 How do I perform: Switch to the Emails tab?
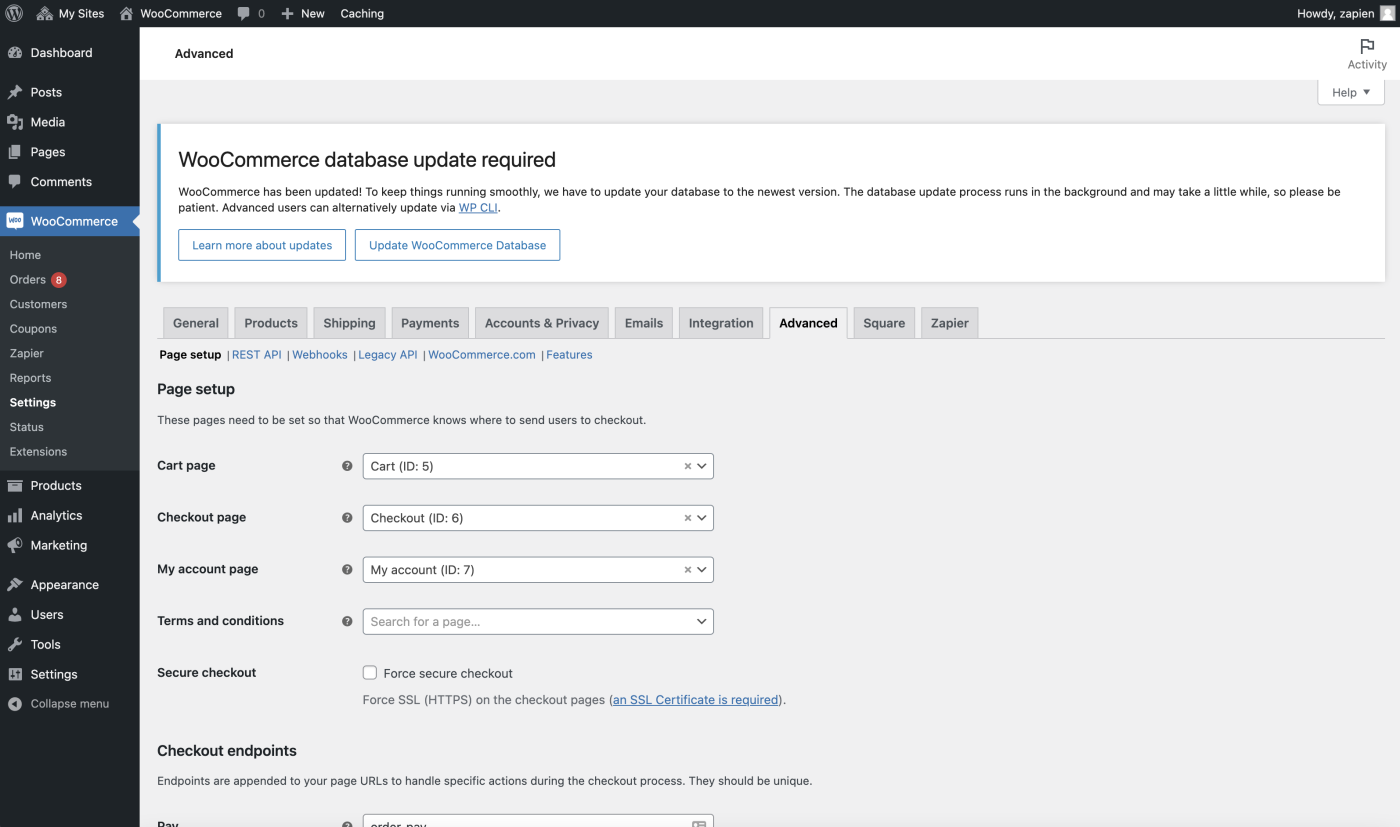coord(644,323)
